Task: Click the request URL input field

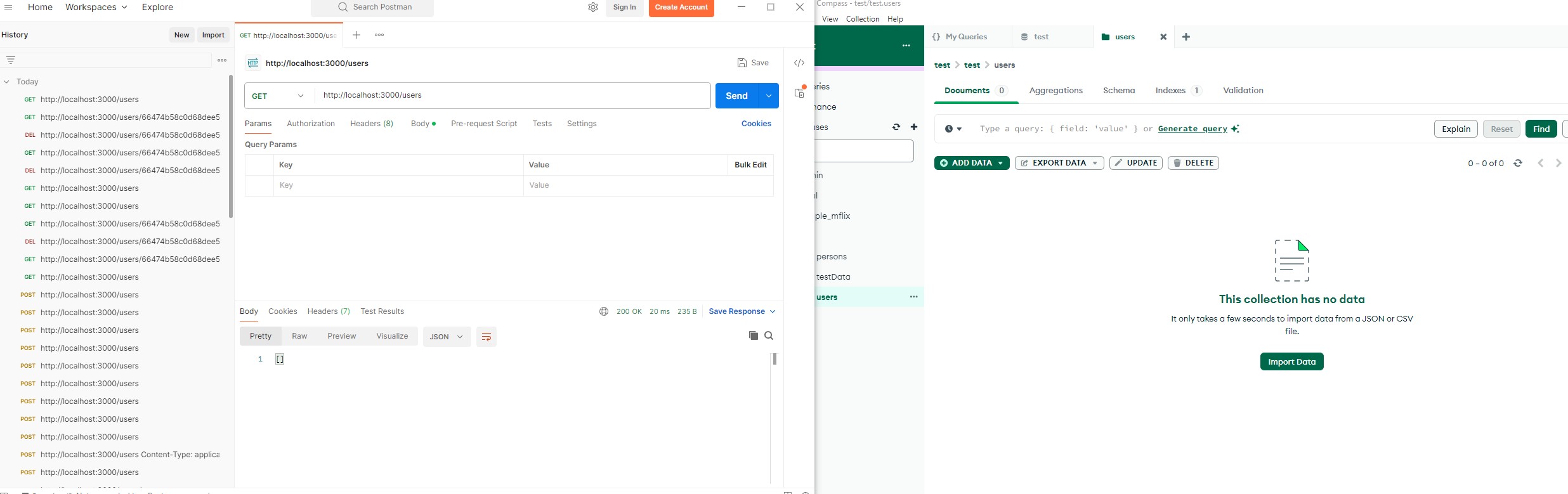Action: pyautogui.click(x=512, y=96)
